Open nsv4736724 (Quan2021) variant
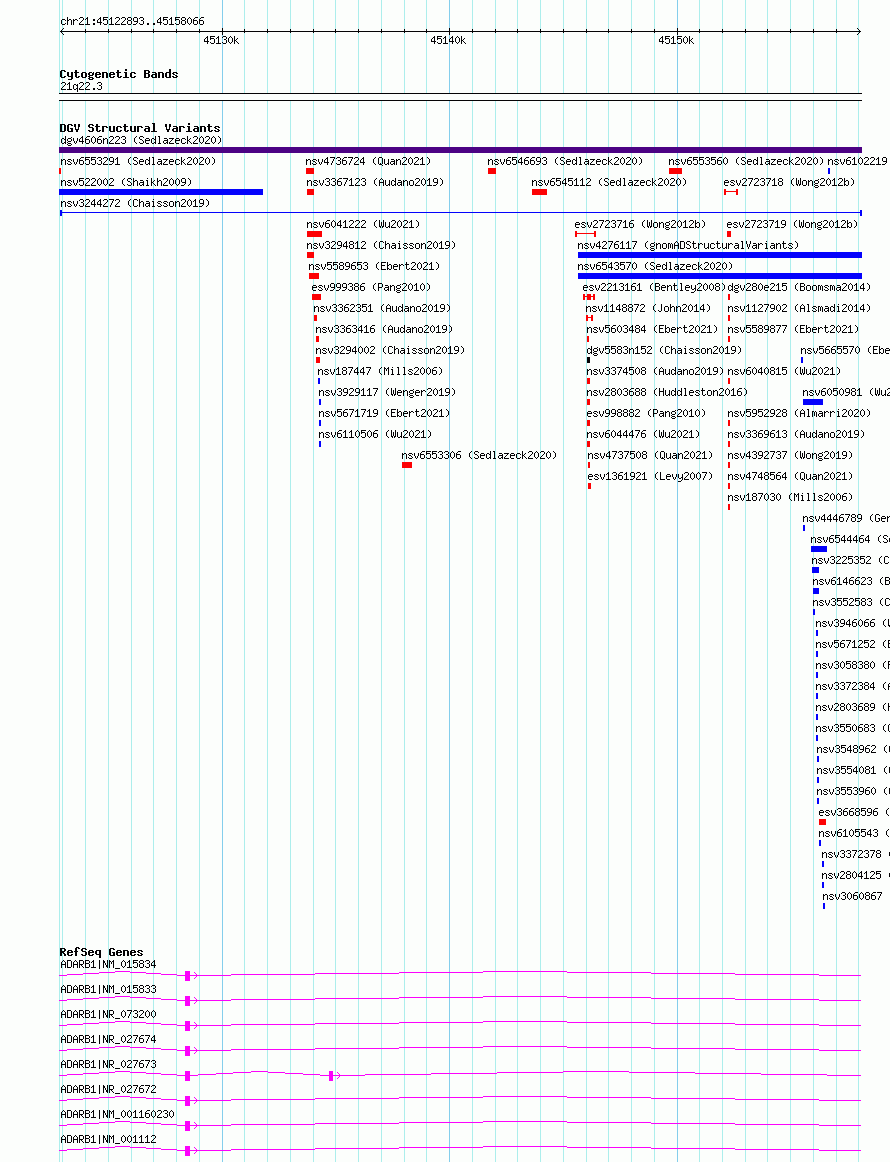Screen dimensions: 890x1162 368,161
